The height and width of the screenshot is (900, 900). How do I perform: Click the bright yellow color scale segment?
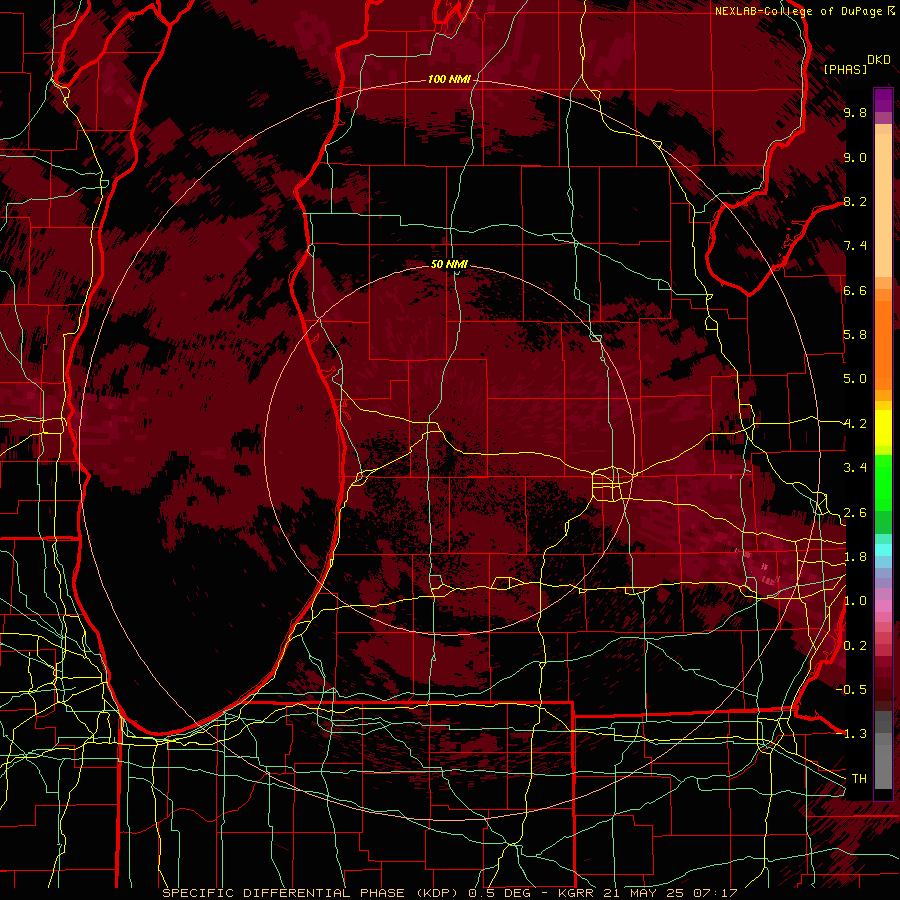coord(883,428)
